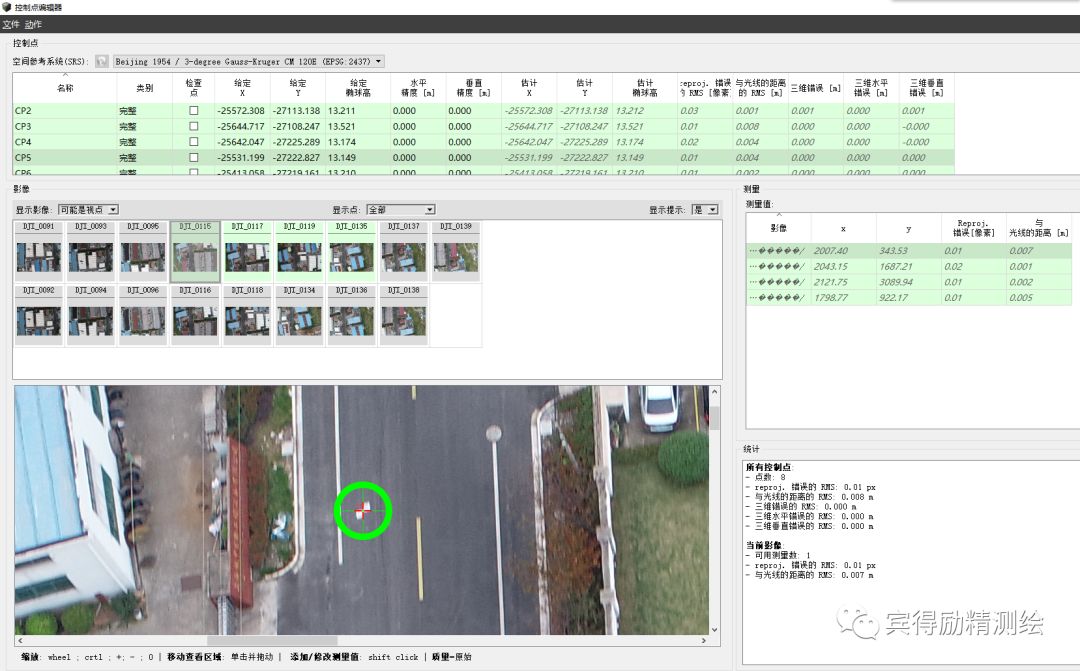This screenshot has height=671, width=1080.
Task: Open the 显示点 dropdown set to 全部
Action: [400, 209]
